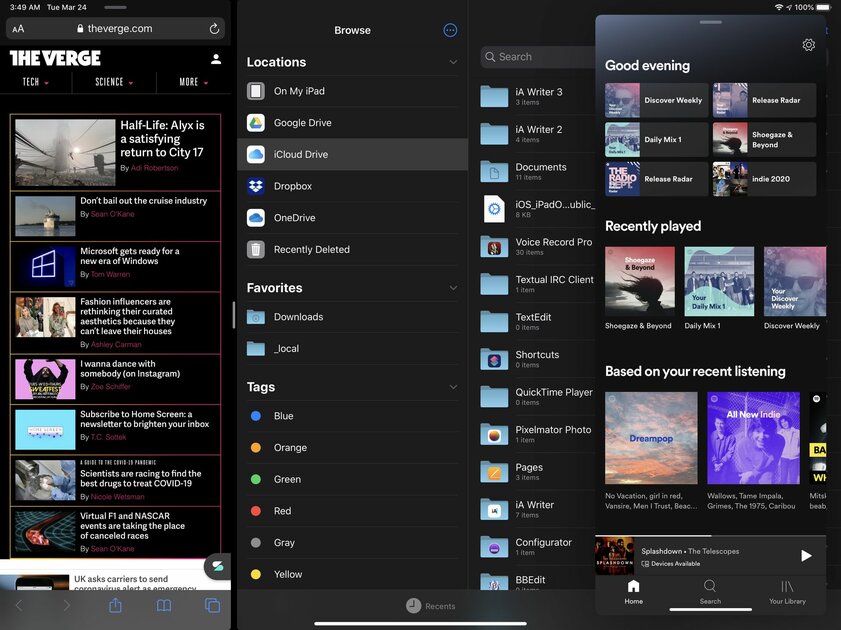Select iCloud Drive location
Image resolution: width=841 pixels, height=630 pixels.
coord(352,154)
